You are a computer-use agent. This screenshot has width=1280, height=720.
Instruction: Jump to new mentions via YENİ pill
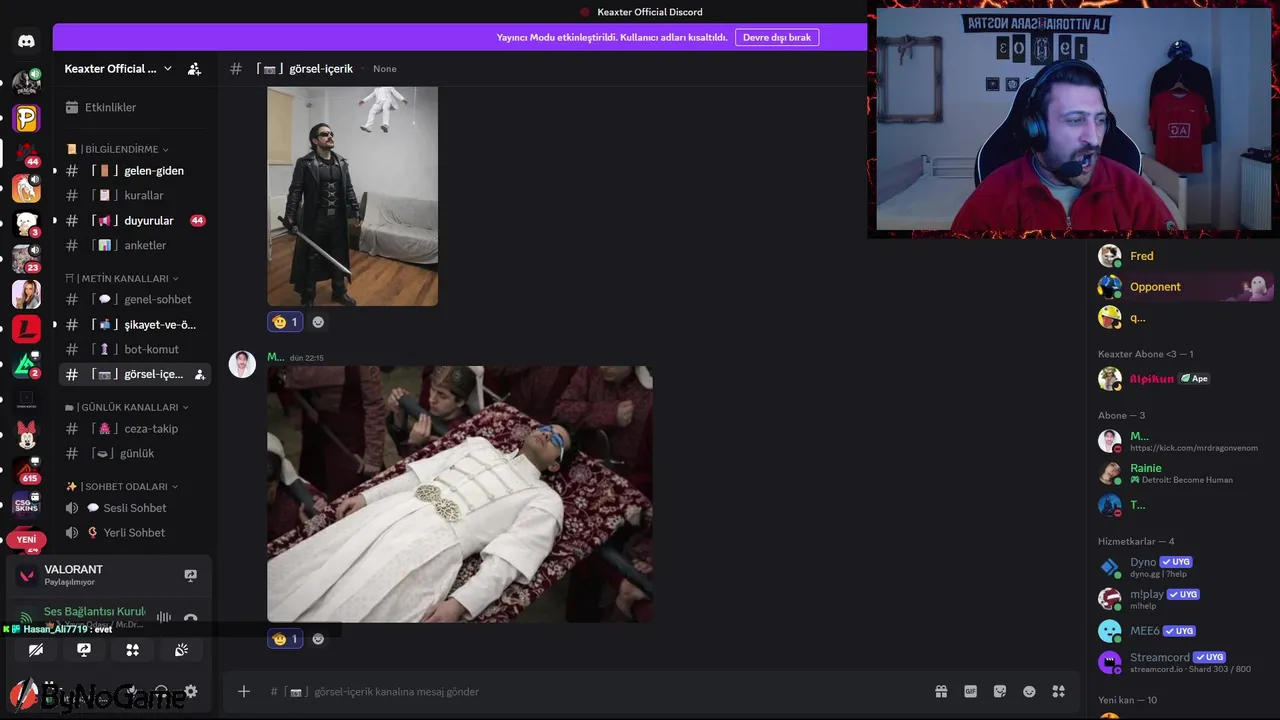pos(26,539)
